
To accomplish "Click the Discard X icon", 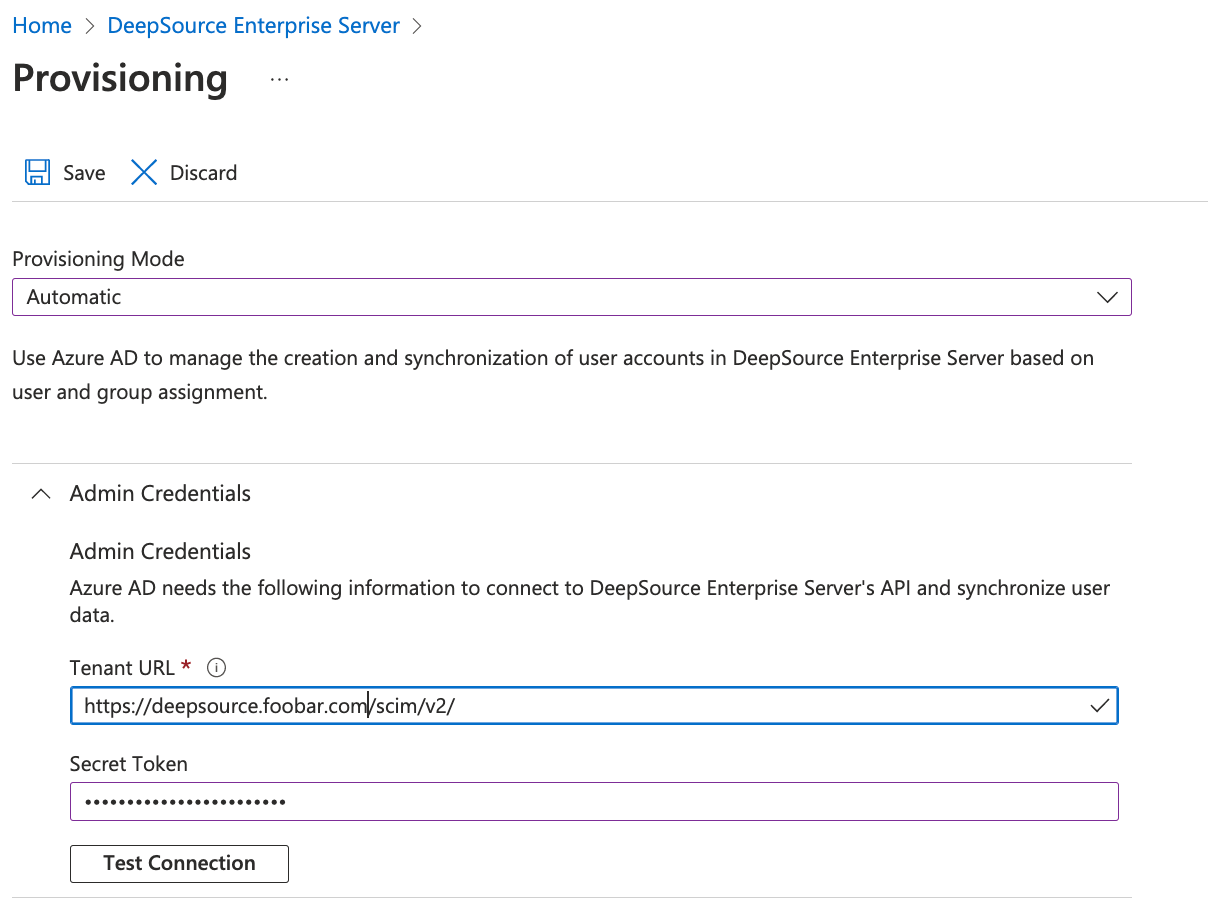I will (144, 173).
